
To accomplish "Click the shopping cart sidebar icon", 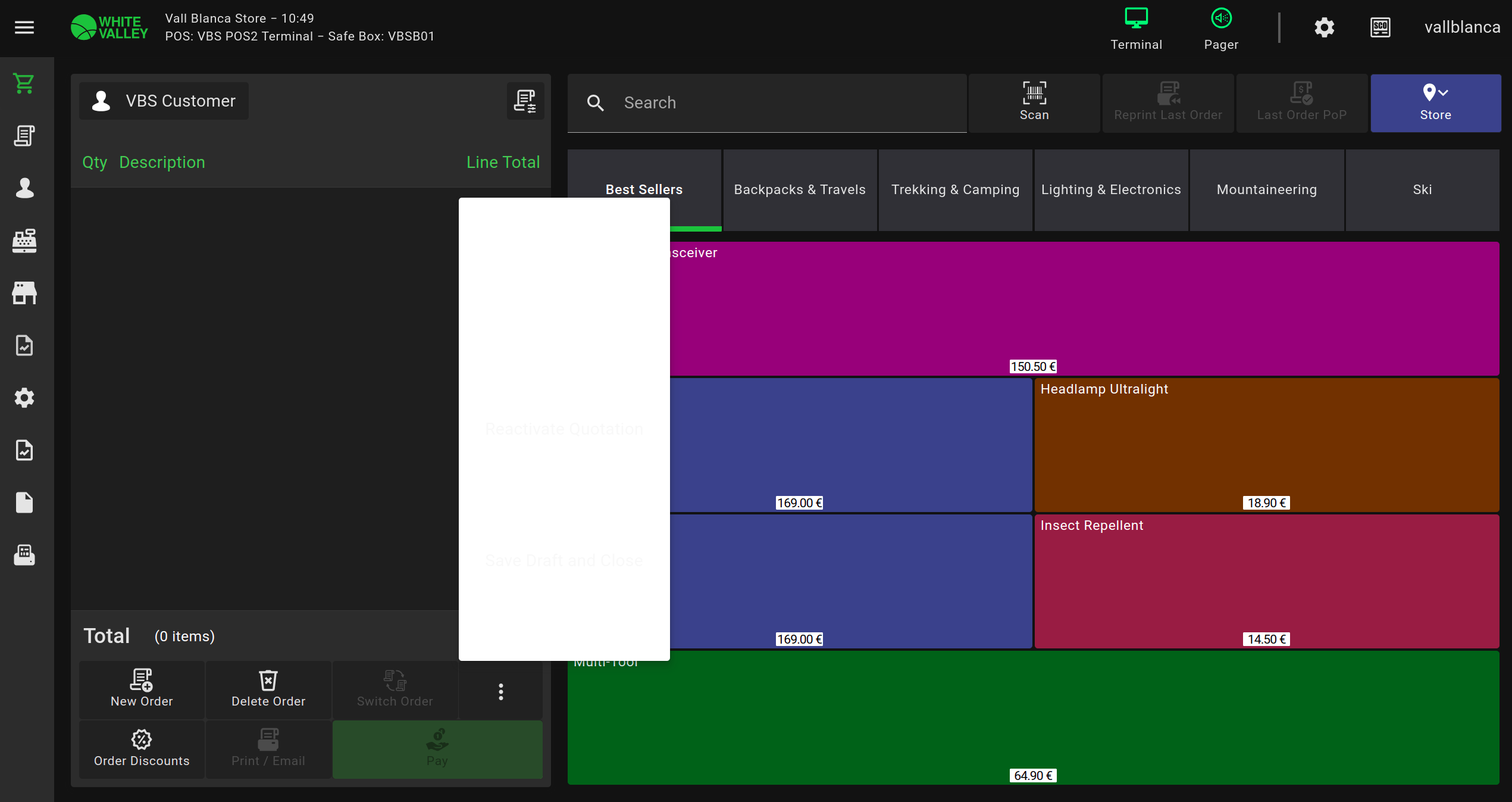I will 24,84.
